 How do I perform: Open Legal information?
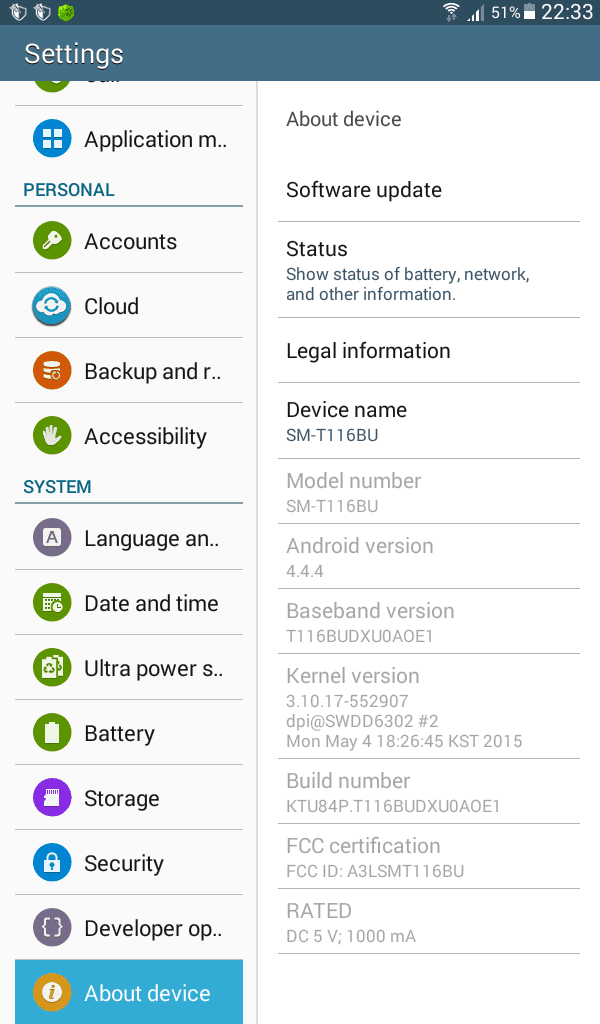coord(429,351)
